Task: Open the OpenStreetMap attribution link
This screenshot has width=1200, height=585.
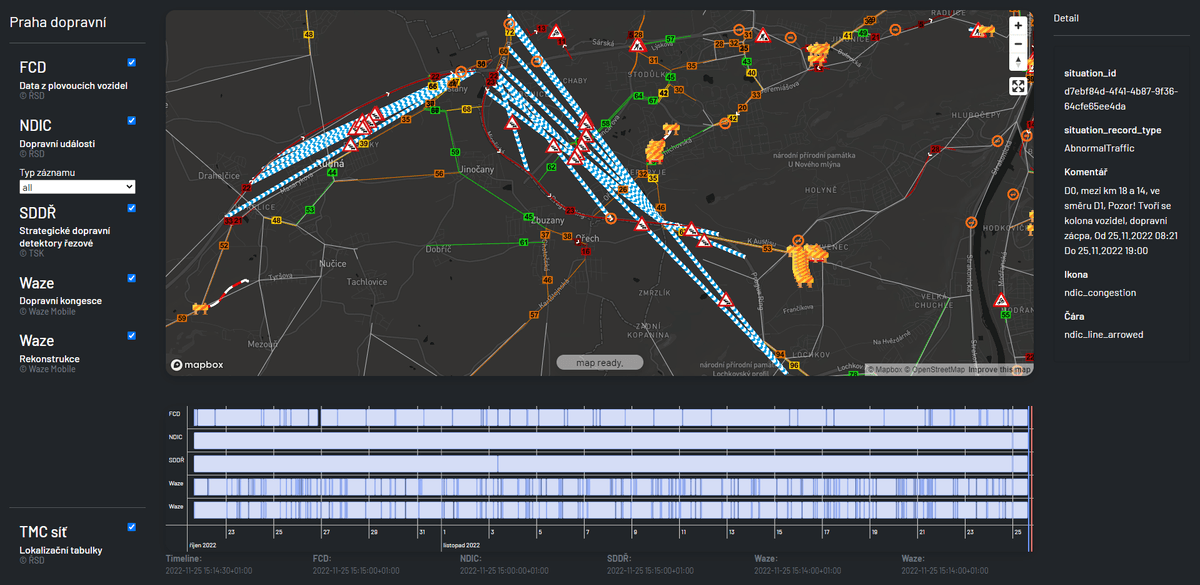Action: [x=934, y=370]
